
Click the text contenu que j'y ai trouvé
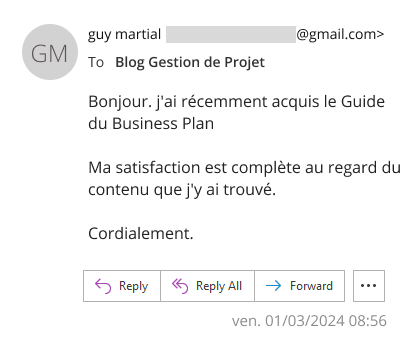tap(182, 190)
